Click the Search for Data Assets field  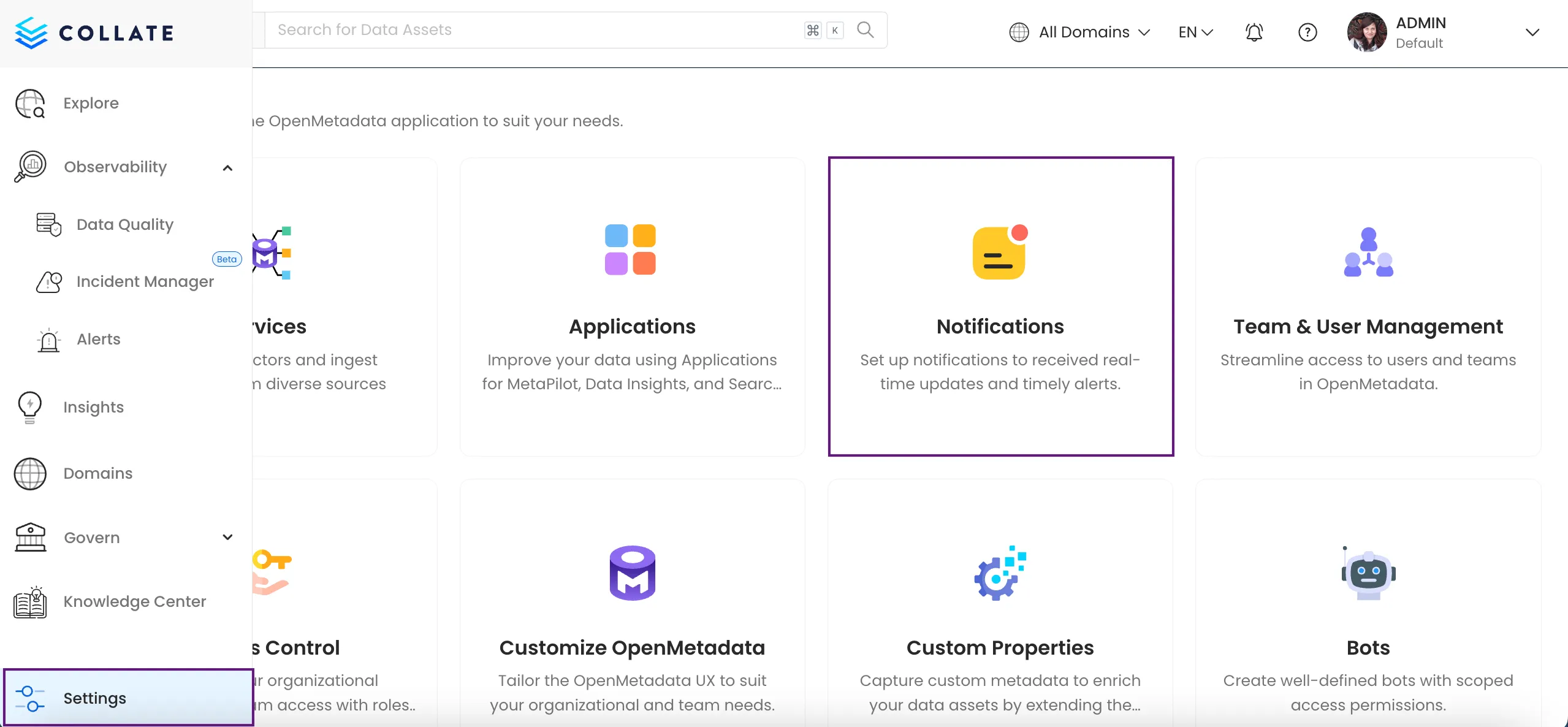point(533,29)
